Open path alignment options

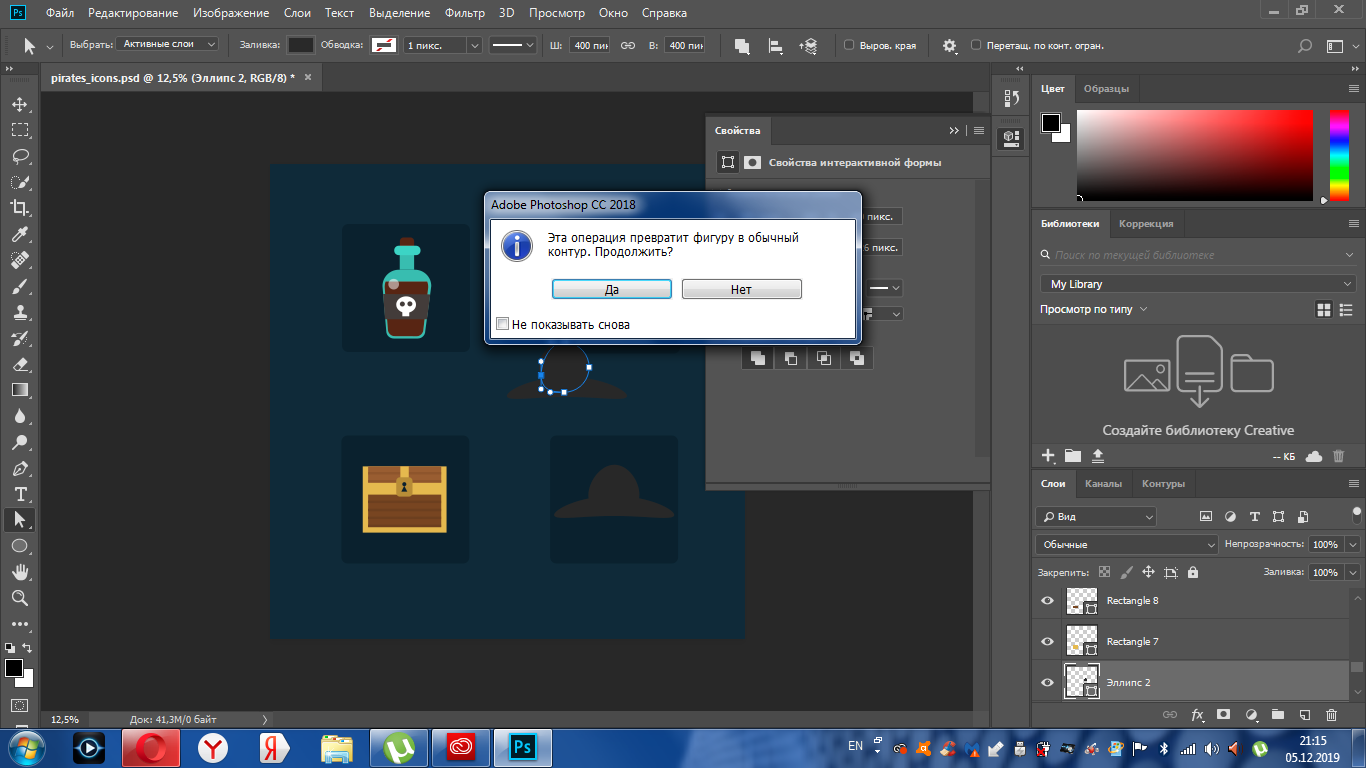775,46
